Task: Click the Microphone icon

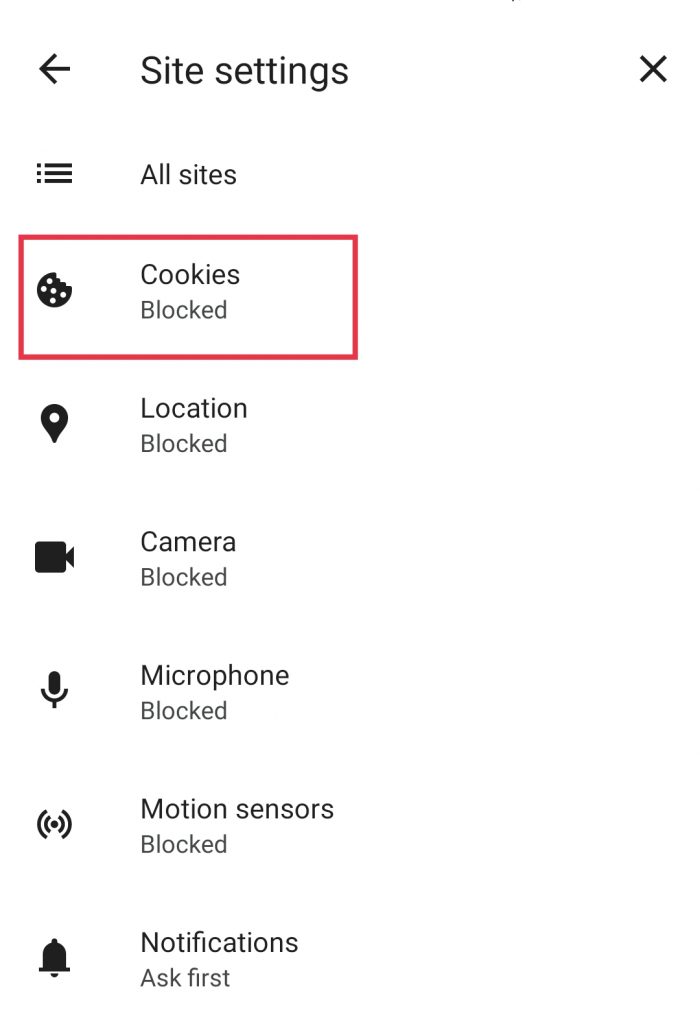Action: 55,691
